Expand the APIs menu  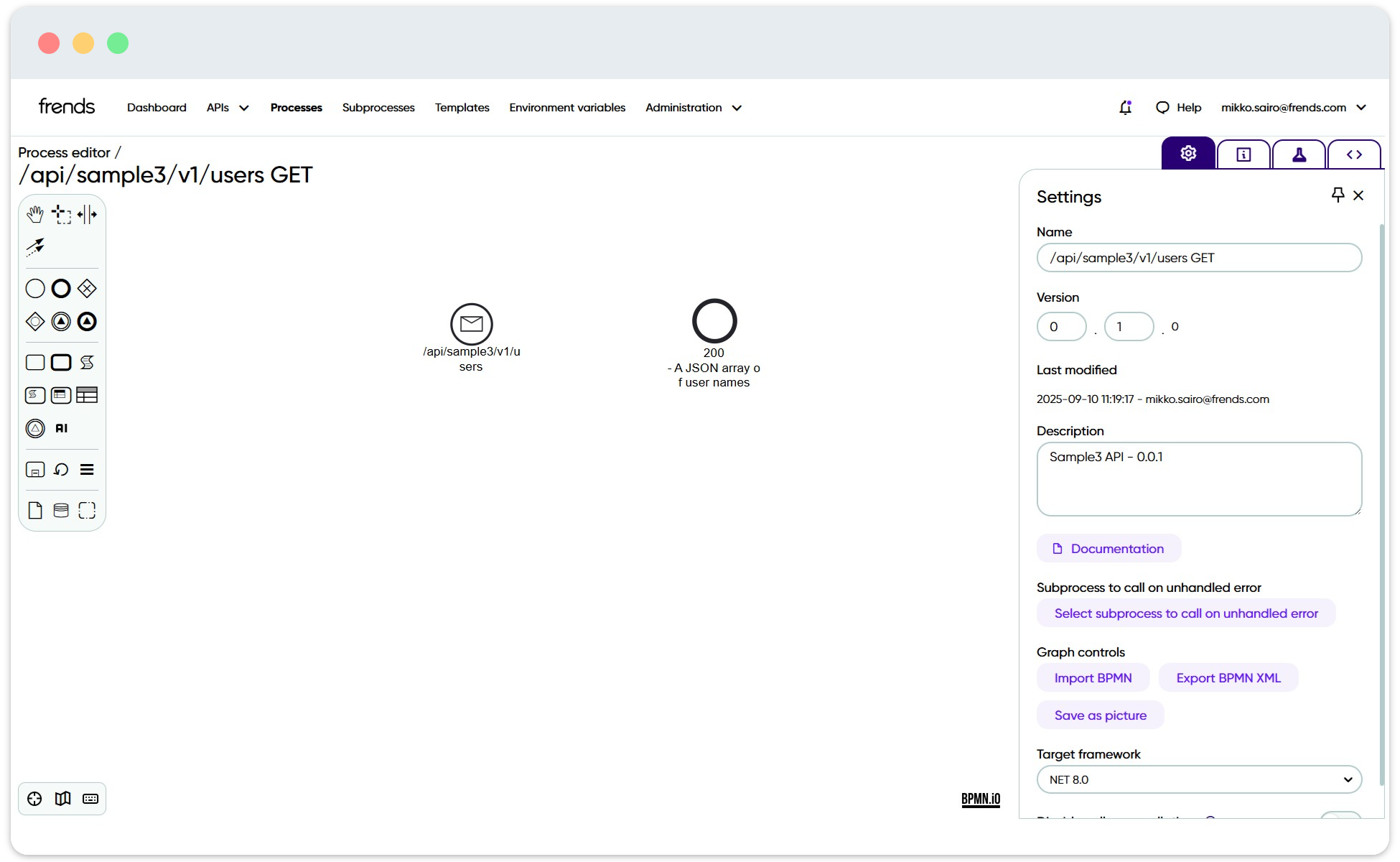tap(228, 108)
